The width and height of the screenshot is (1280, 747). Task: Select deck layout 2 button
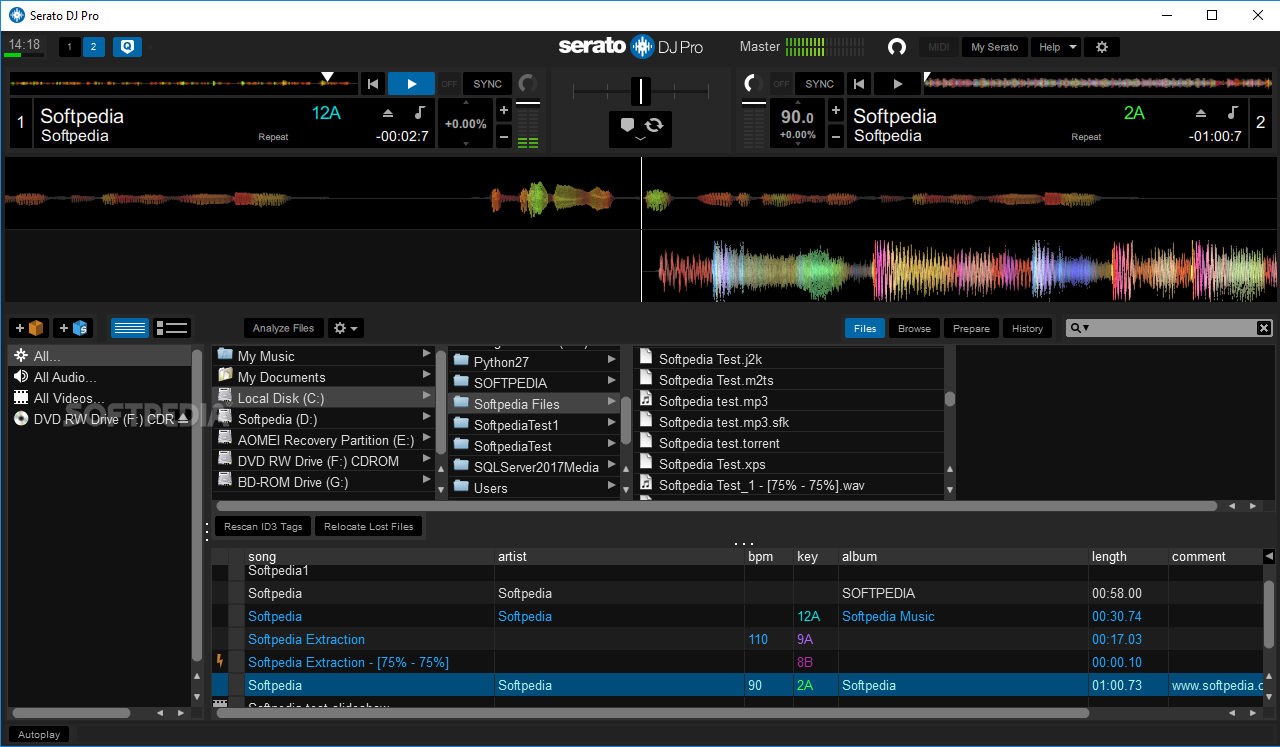(x=93, y=47)
